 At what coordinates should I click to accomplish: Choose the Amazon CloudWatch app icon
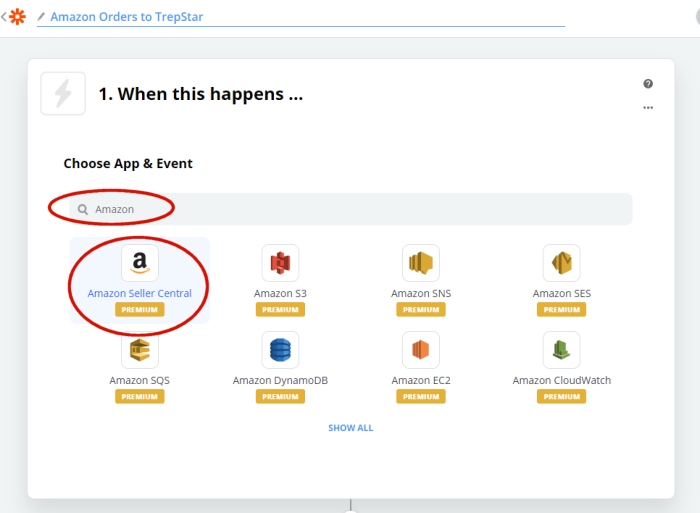point(562,350)
